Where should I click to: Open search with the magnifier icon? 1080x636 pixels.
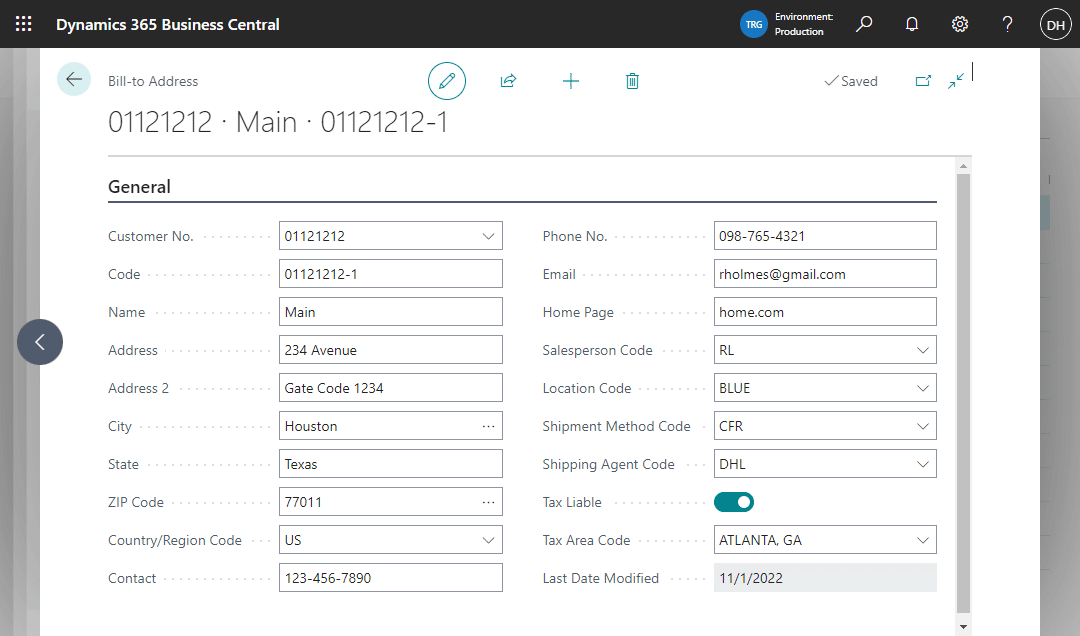coord(864,23)
